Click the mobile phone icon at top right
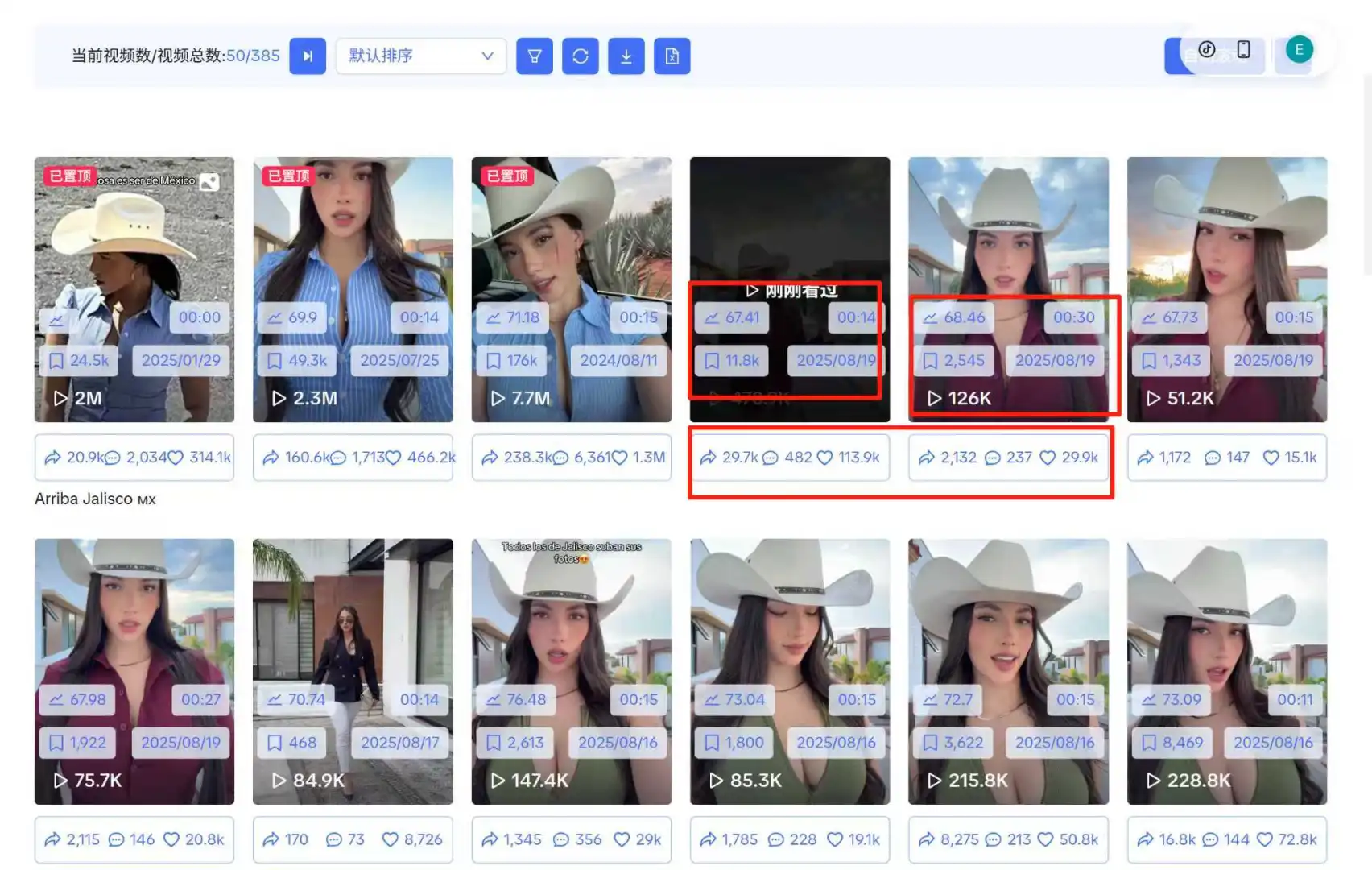 (x=1244, y=50)
